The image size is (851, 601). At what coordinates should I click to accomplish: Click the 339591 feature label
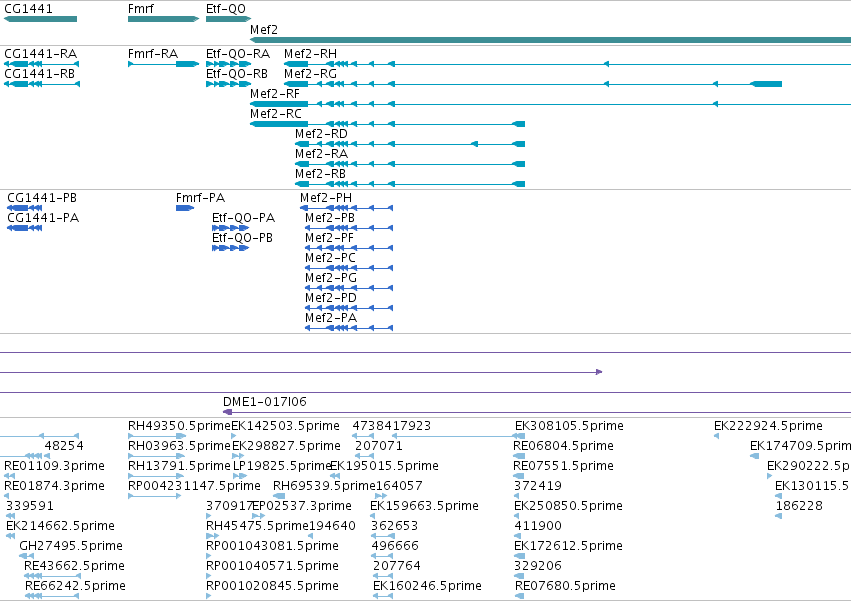pyautogui.click(x=30, y=506)
